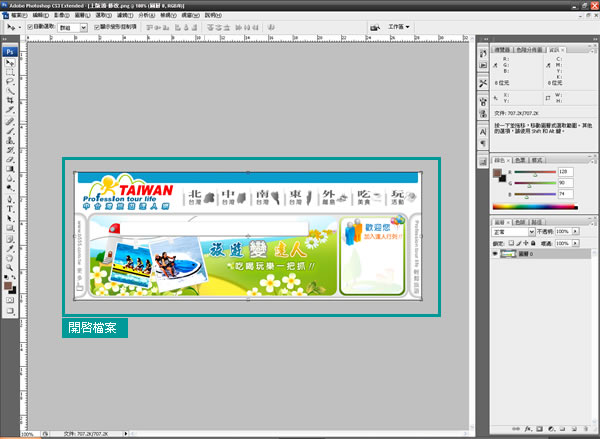
Task: Open the 分析 menu
Action: pos(147,15)
